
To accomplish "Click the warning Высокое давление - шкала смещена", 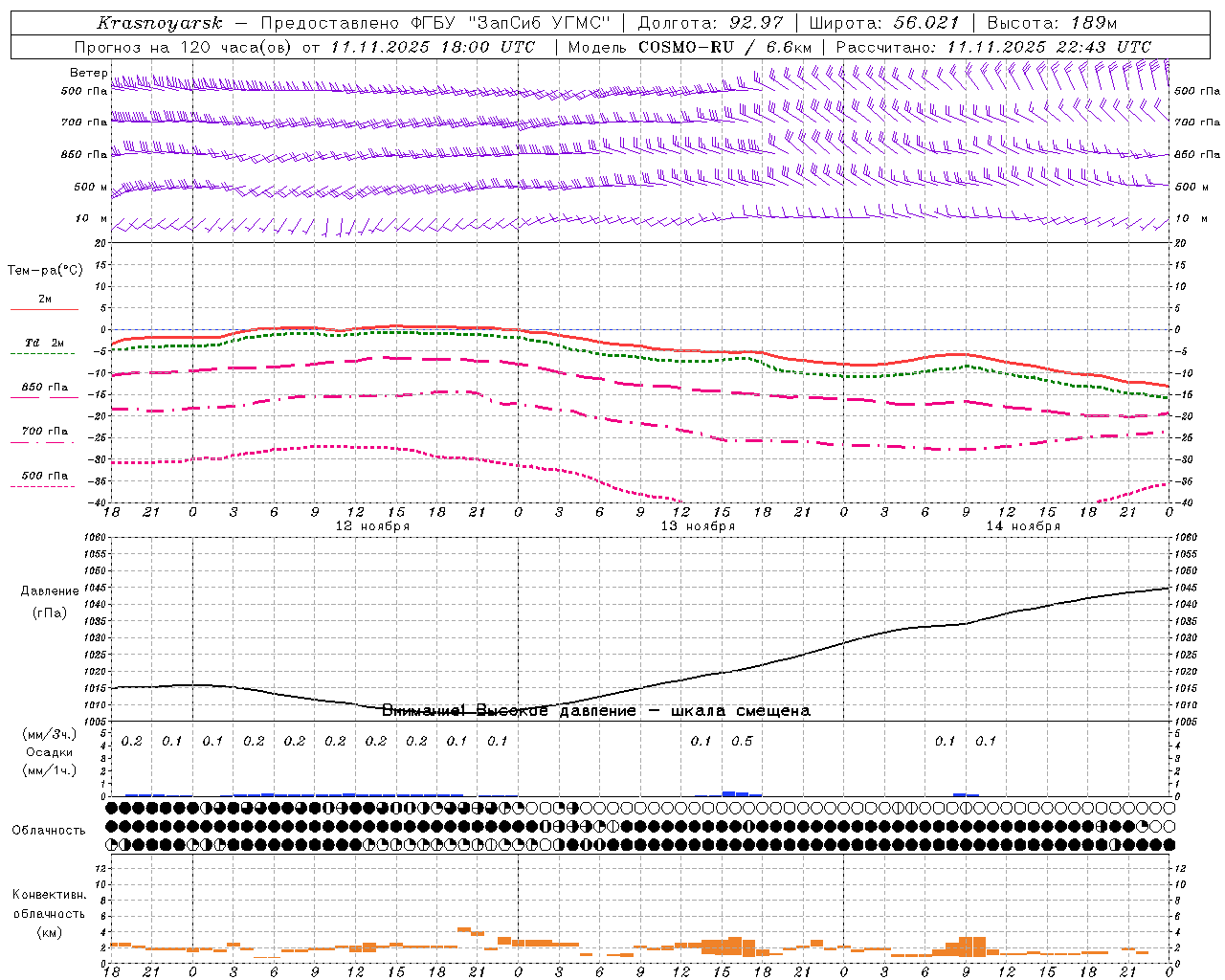I will tap(596, 710).
